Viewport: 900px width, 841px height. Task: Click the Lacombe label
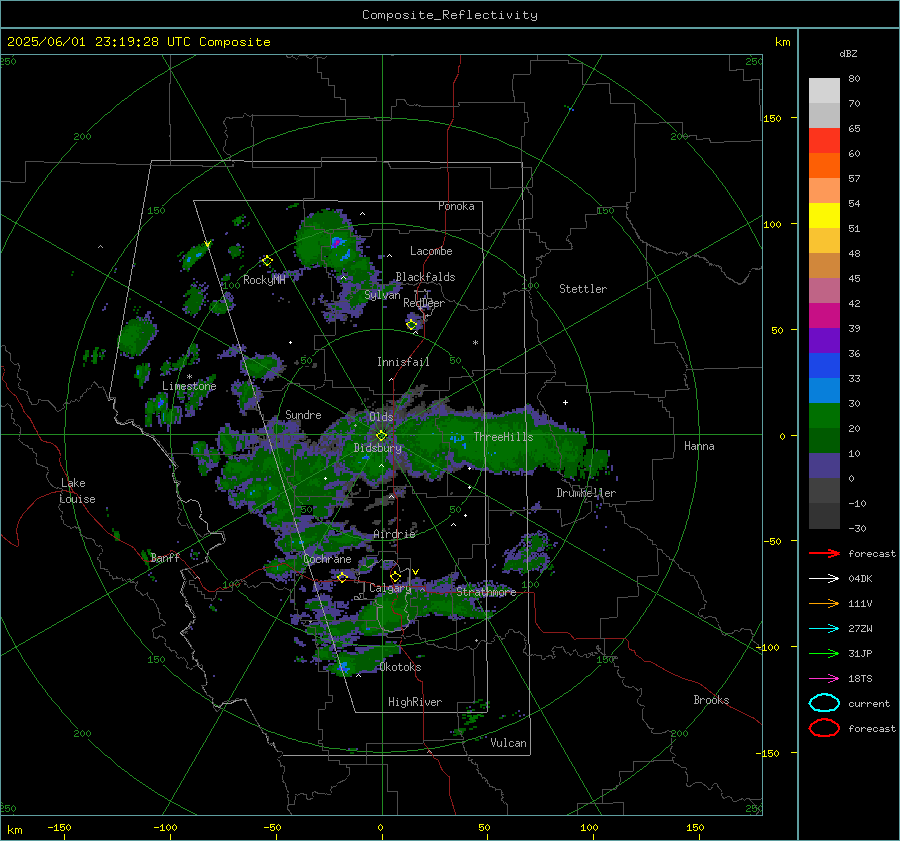coord(431,251)
